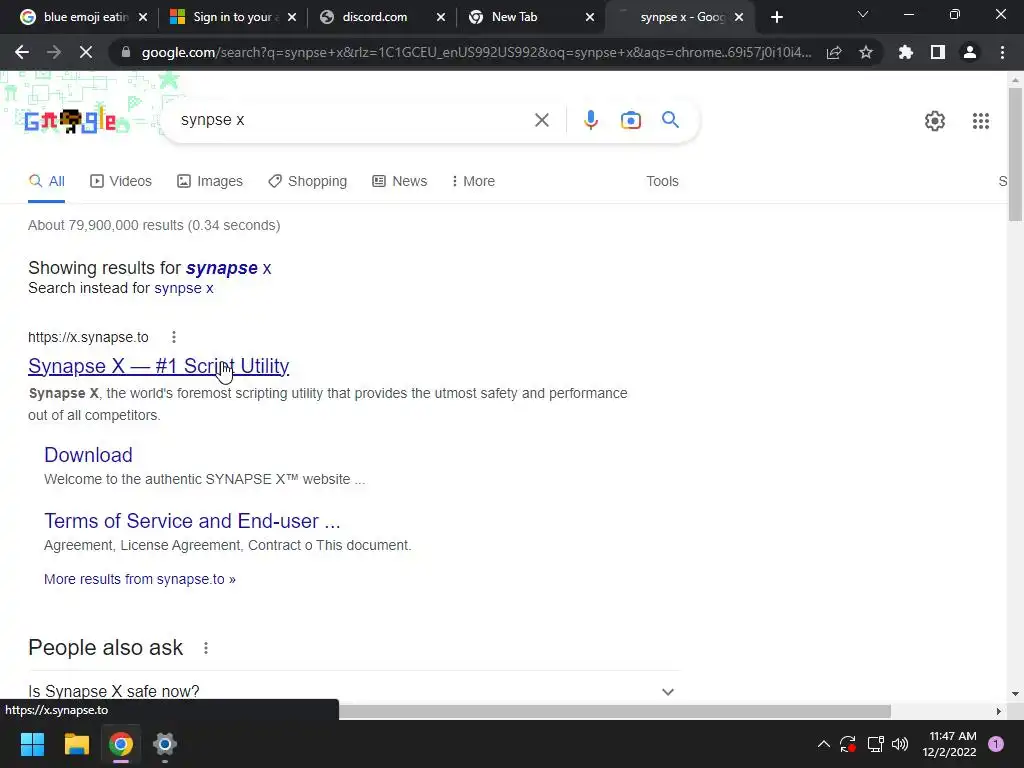Open the Settings app on the taskbar

[x=165, y=744]
